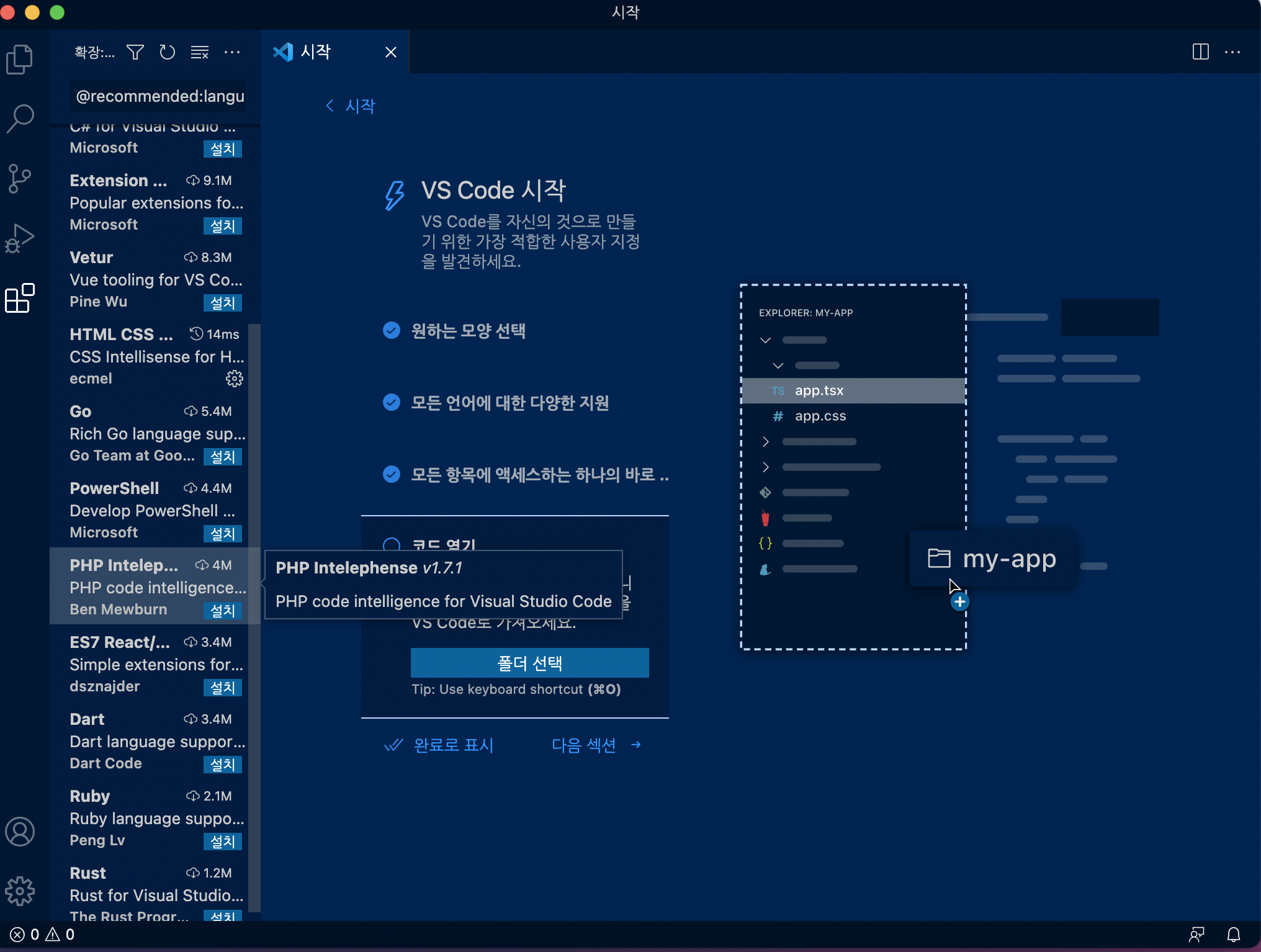This screenshot has height=952, width=1261.
Task: Check the '코드 열기' step circle
Action: click(x=392, y=545)
